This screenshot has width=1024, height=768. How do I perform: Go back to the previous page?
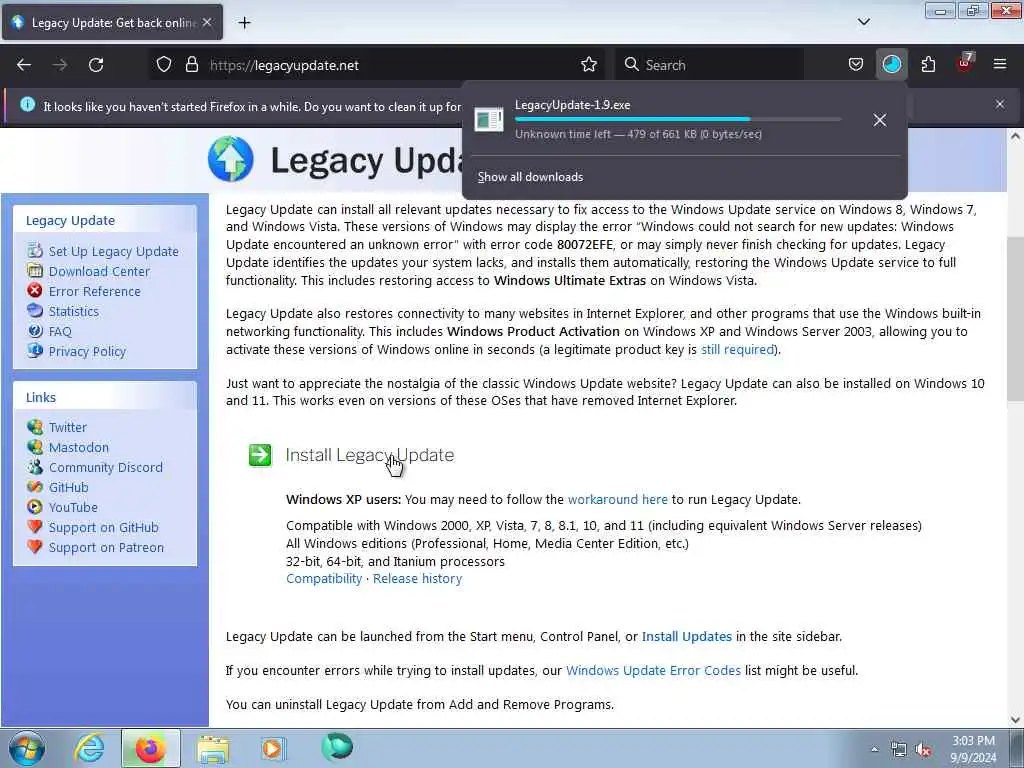point(24,65)
